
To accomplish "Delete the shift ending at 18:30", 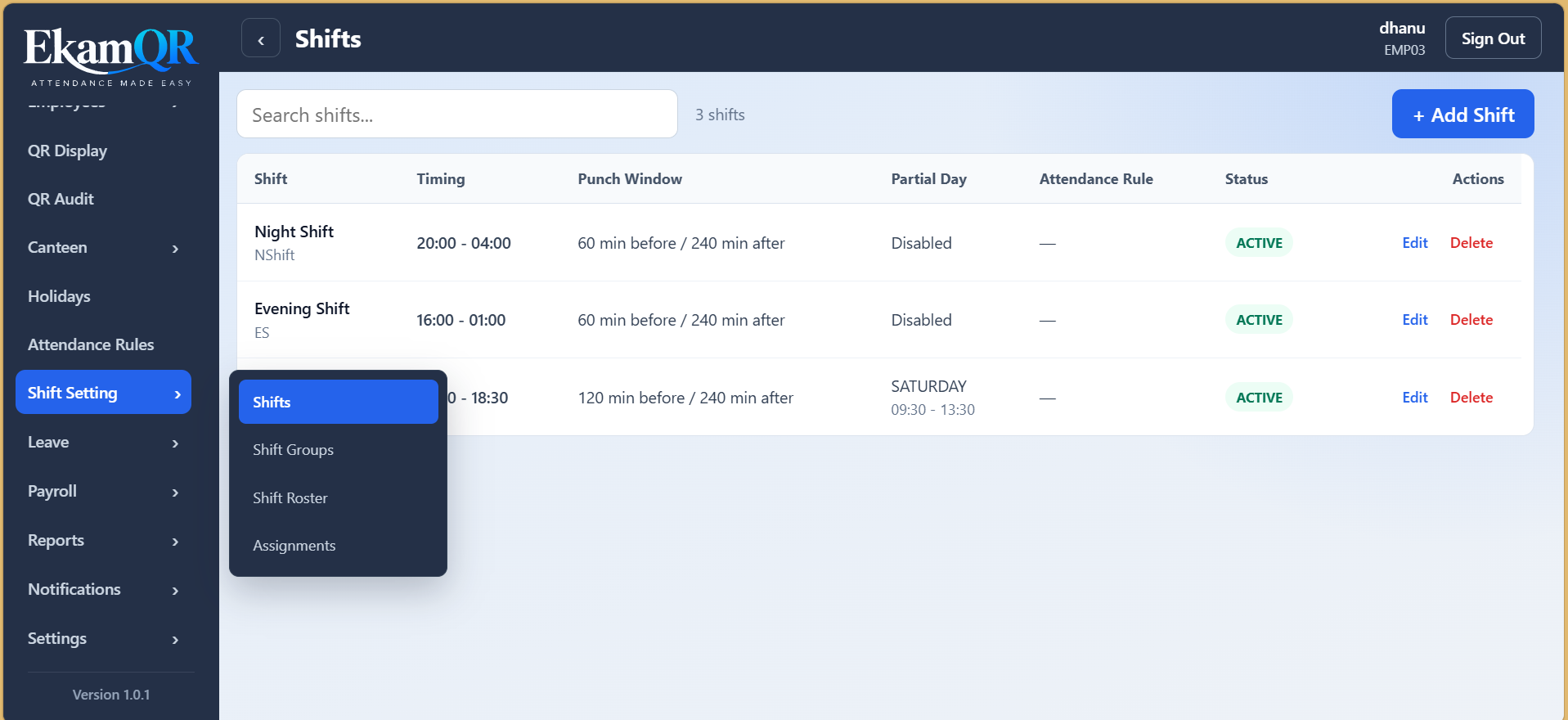I will [1471, 398].
